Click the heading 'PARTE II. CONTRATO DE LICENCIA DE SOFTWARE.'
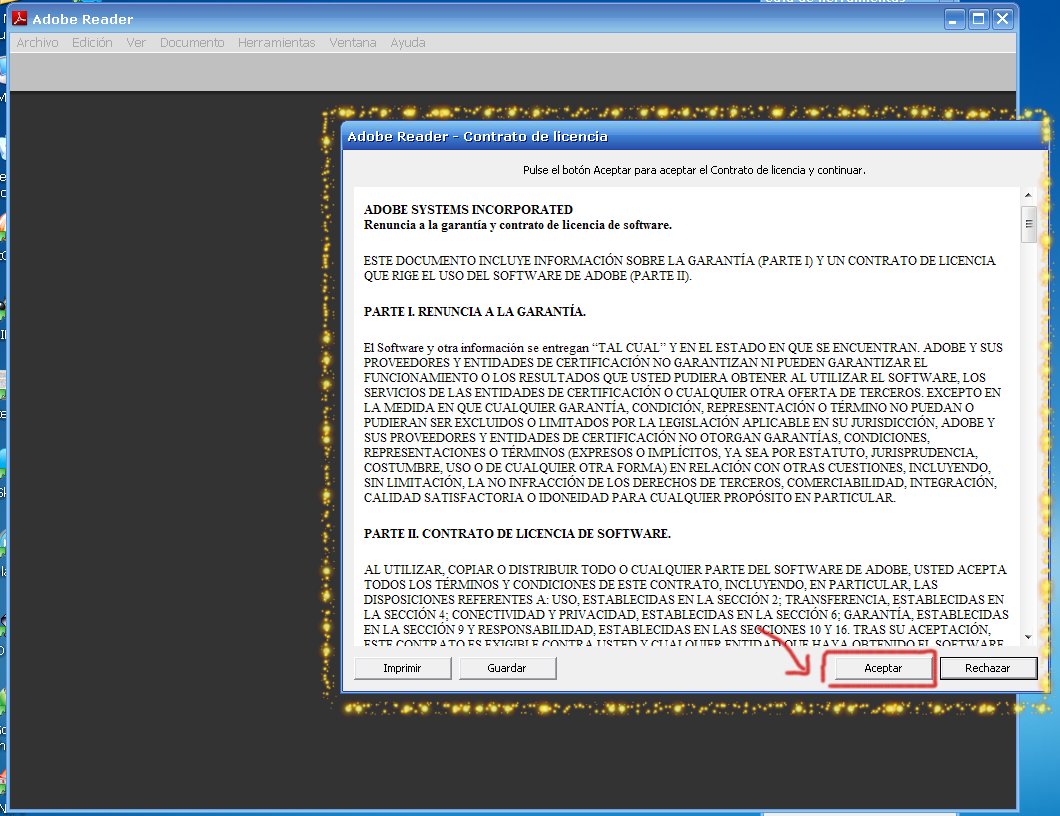This screenshot has width=1060, height=816. [x=517, y=533]
